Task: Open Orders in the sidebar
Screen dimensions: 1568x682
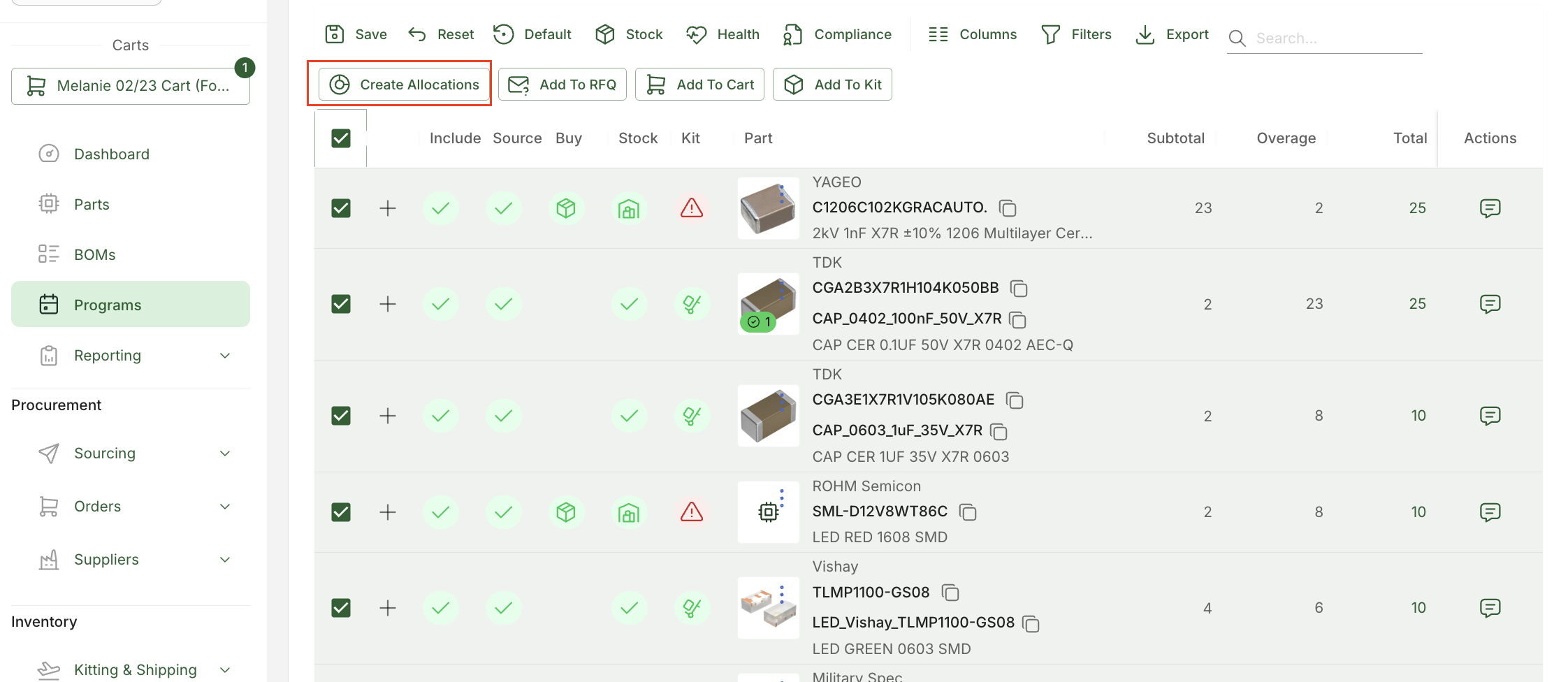Action: [131, 507]
